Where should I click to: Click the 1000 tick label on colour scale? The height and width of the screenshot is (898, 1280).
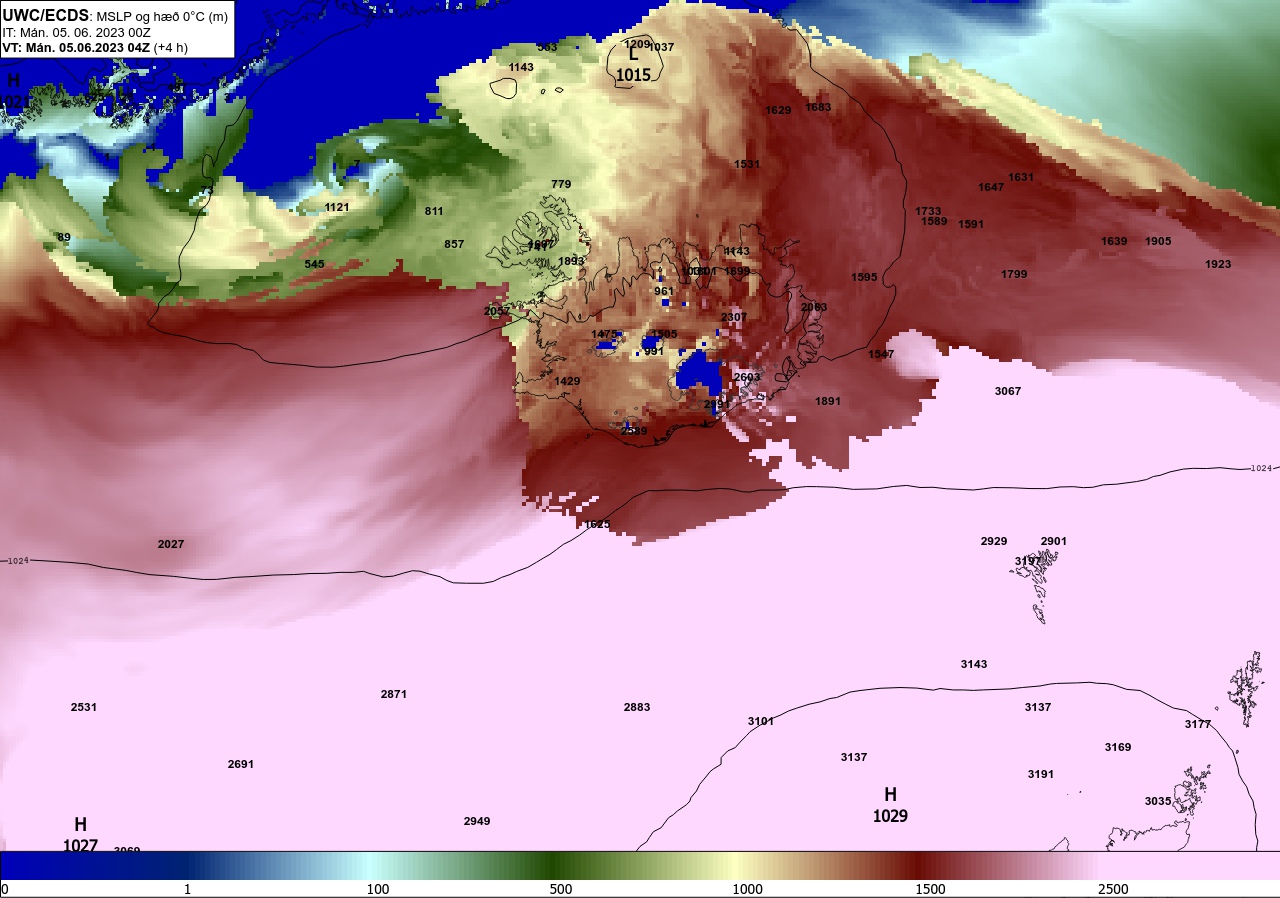tap(747, 889)
